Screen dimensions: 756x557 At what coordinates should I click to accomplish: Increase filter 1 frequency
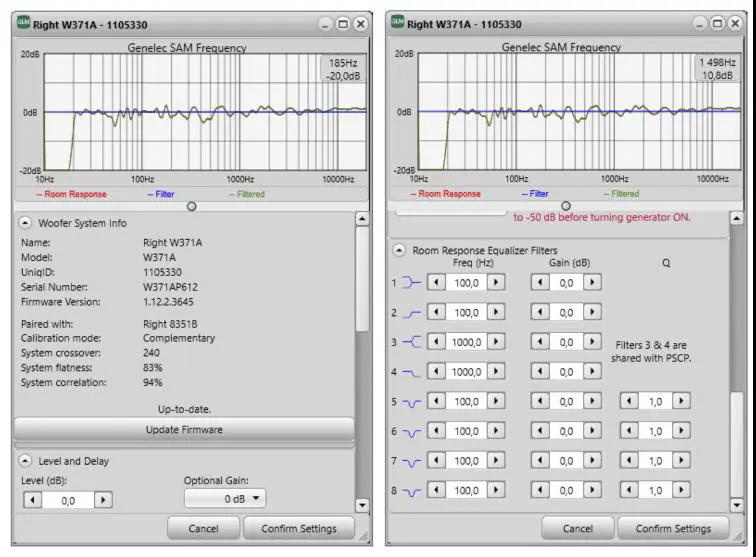[496, 282]
